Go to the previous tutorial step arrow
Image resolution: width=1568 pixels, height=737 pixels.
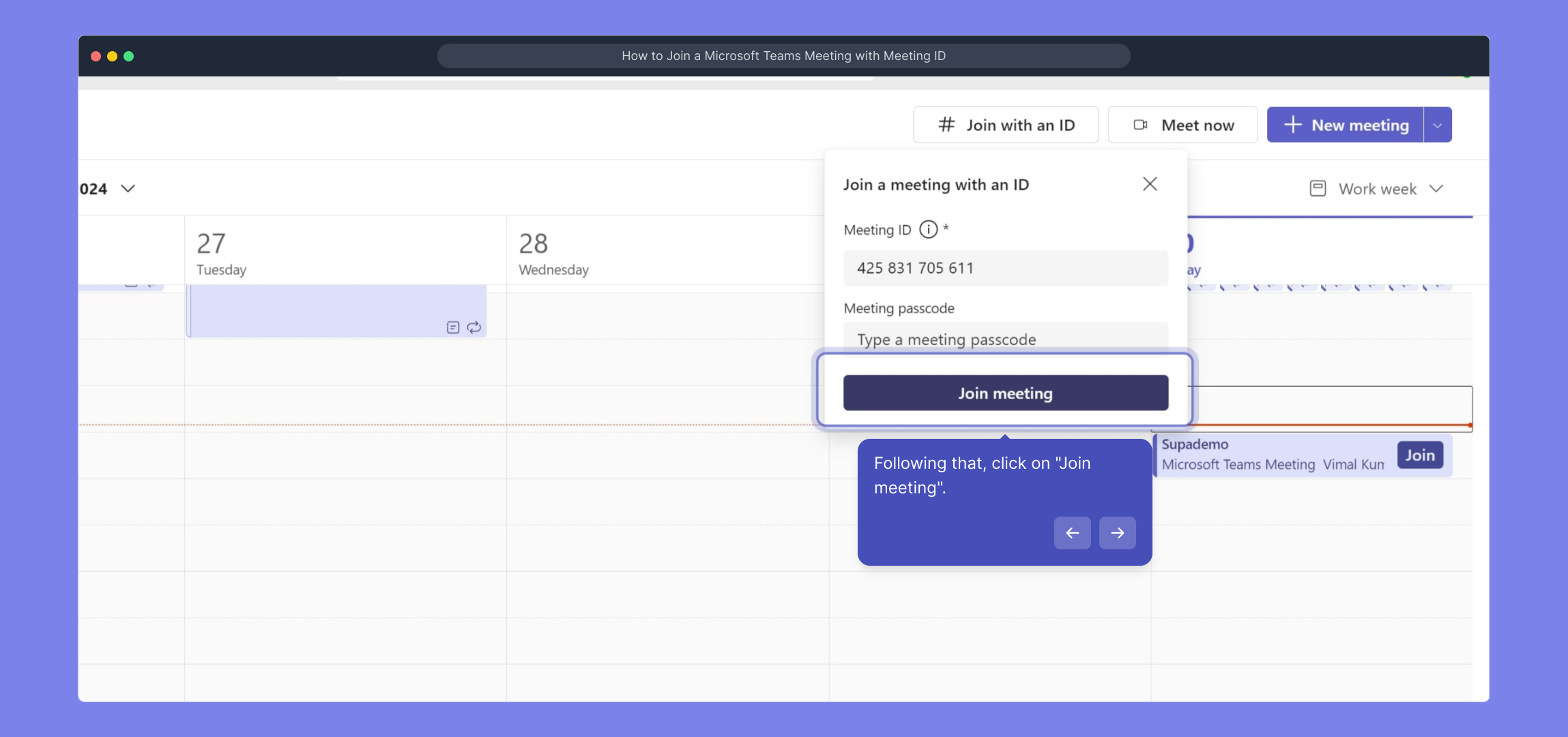(1072, 533)
